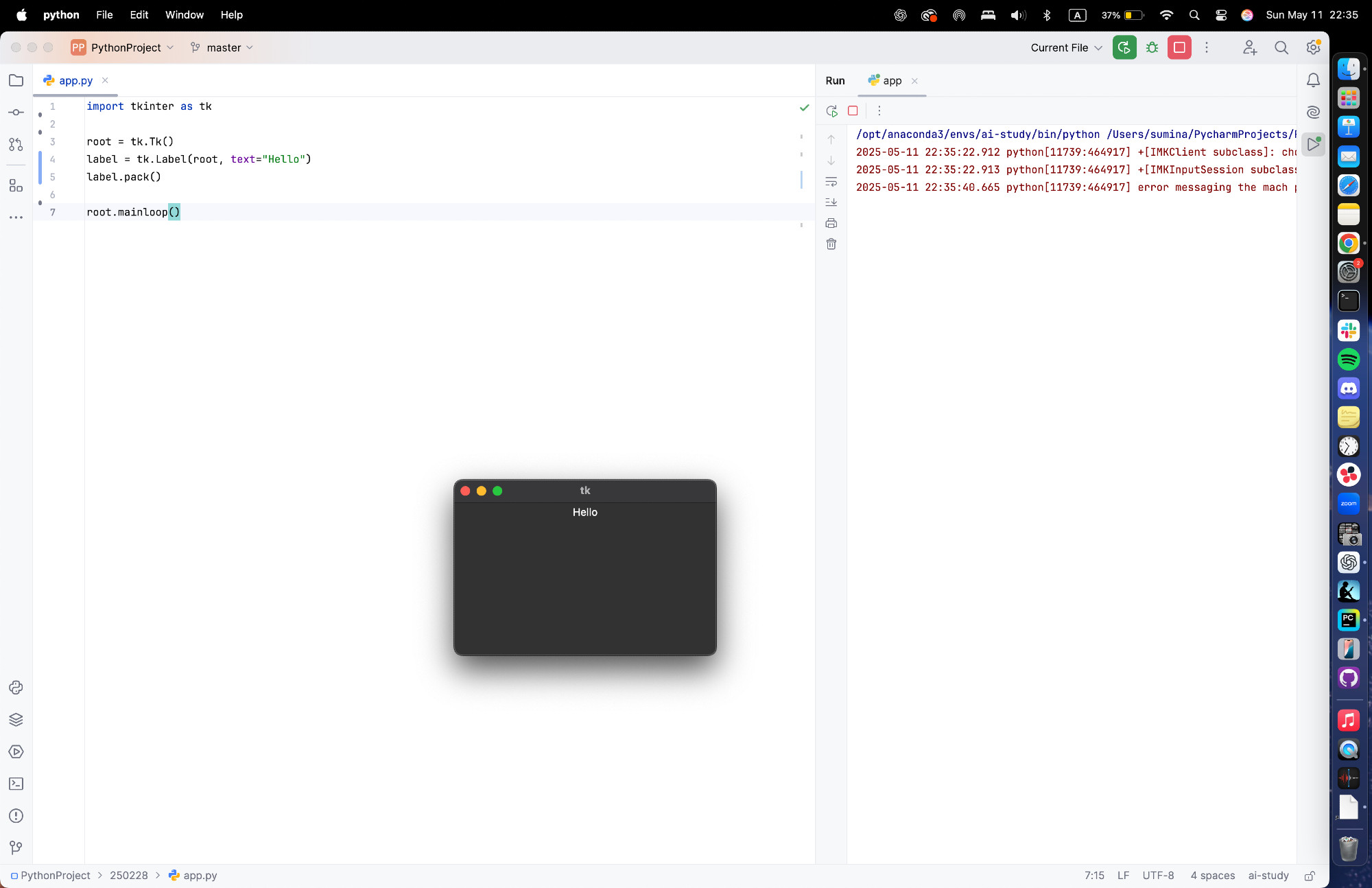Open the LF line separator selector
The width and height of the screenshot is (1372, 888).
click(1123, 876)
